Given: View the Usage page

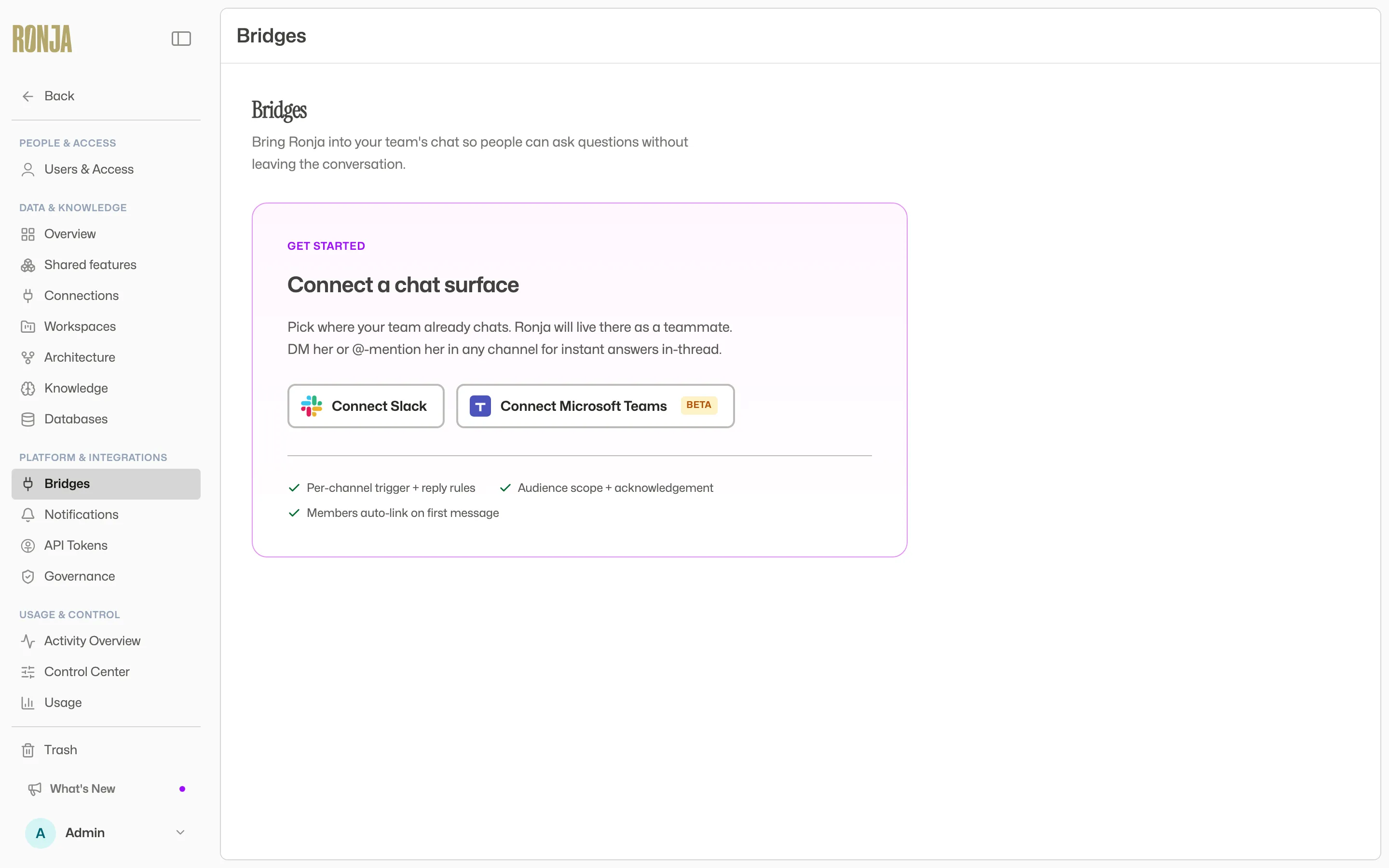Looking at the screenshot, I should (106, 703).
